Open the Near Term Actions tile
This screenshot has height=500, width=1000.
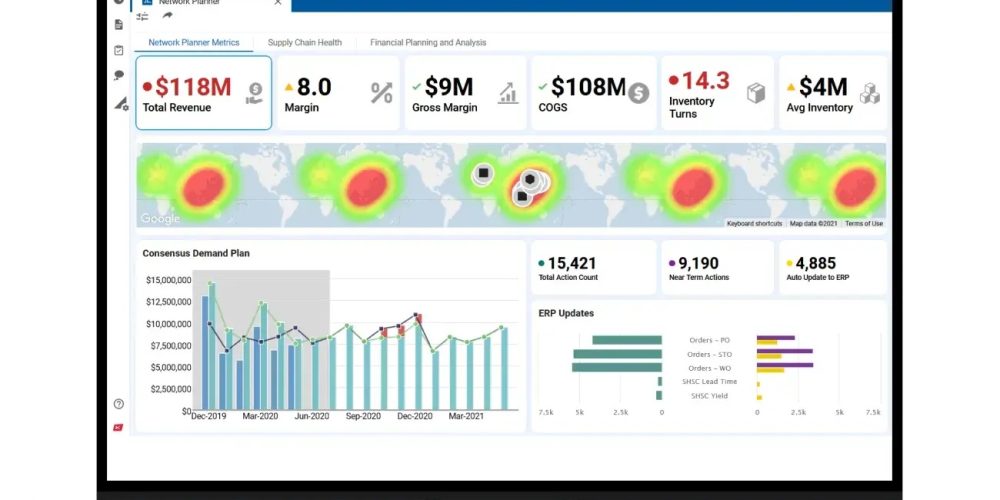coord(718,267)
